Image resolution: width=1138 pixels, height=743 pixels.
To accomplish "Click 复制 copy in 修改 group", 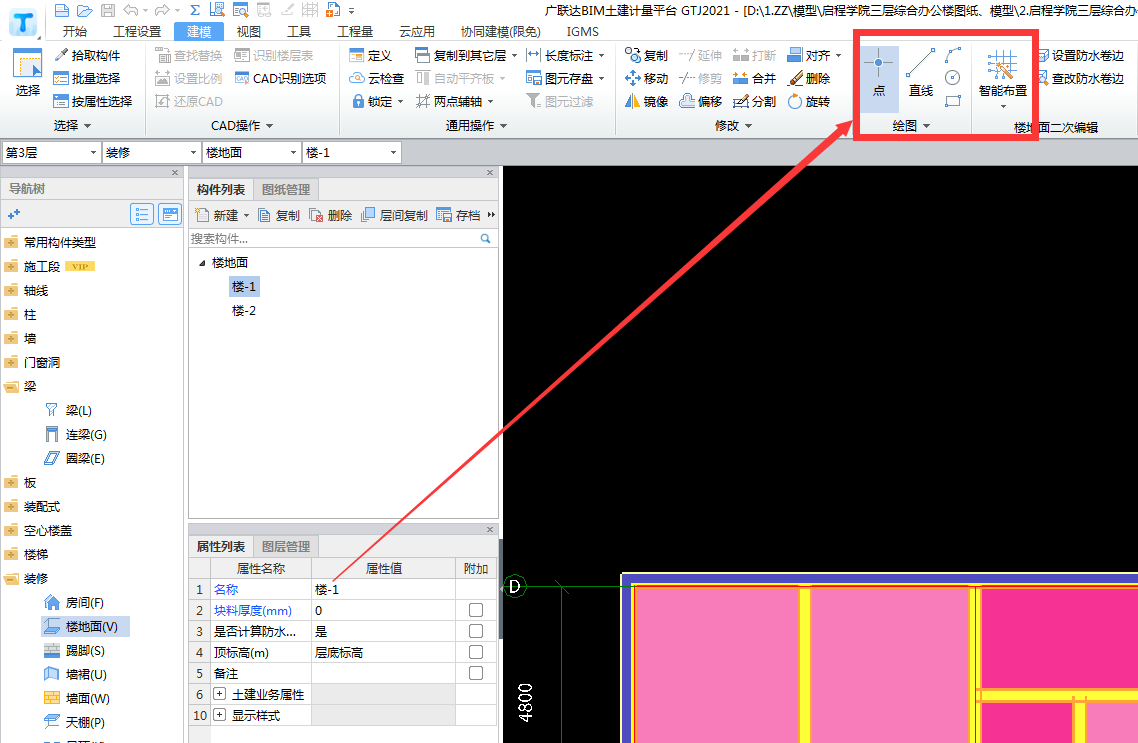I will coord(647,56).
